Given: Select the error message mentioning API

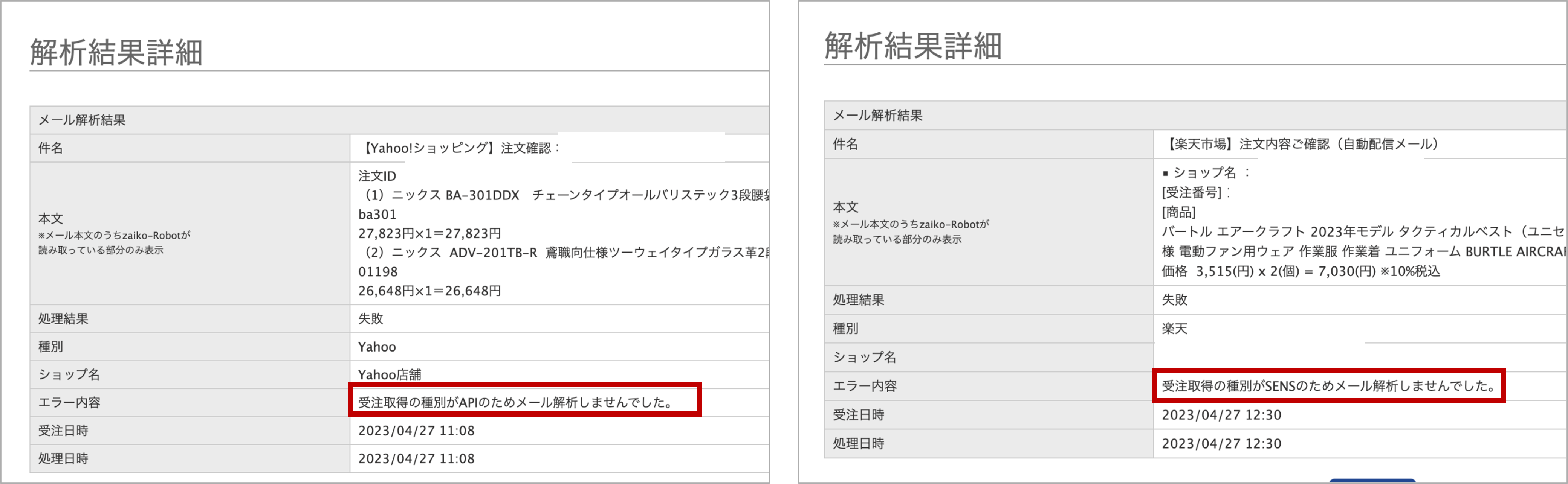Looking at the screenshot, I should point(515,403).
